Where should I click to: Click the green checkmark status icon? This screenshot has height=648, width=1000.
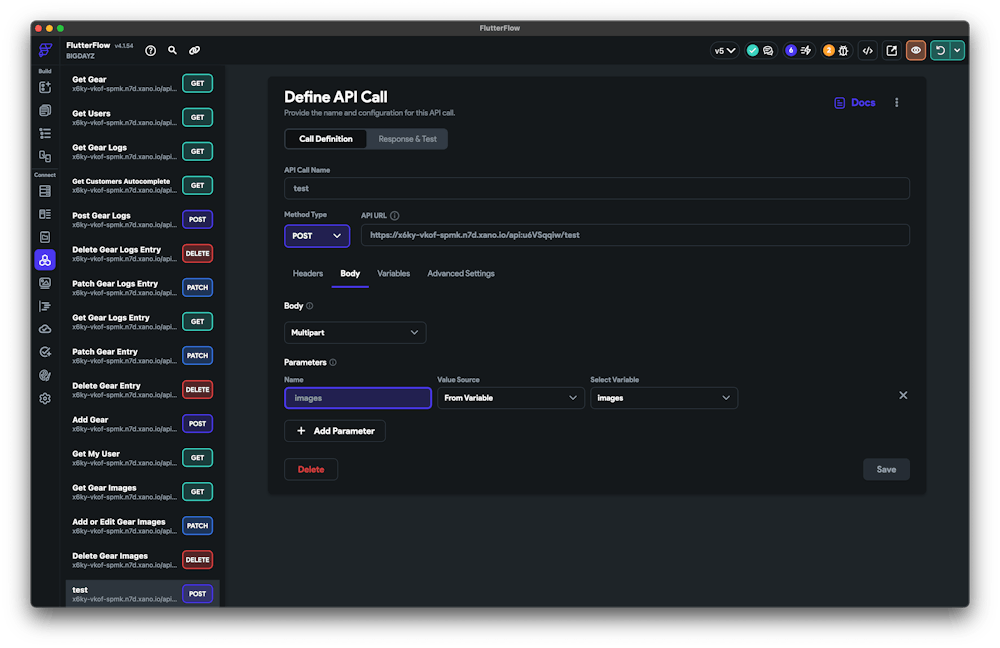click(x=753, y=50)
